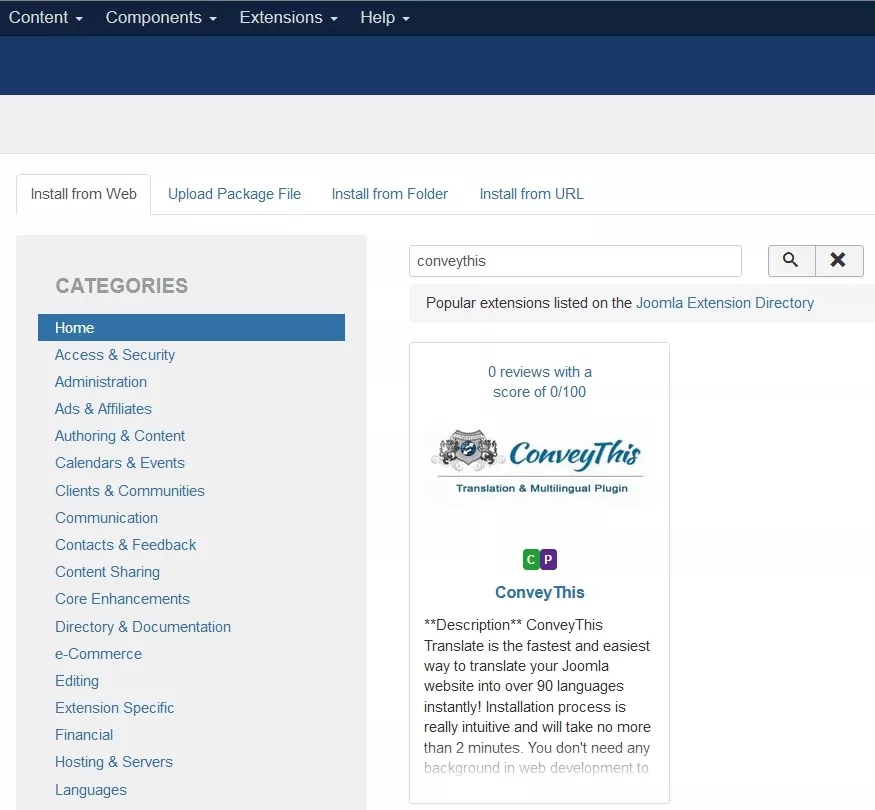This screenshot has width=875, height=810.
Task: Select the Languages category
Action: [90, 790]
